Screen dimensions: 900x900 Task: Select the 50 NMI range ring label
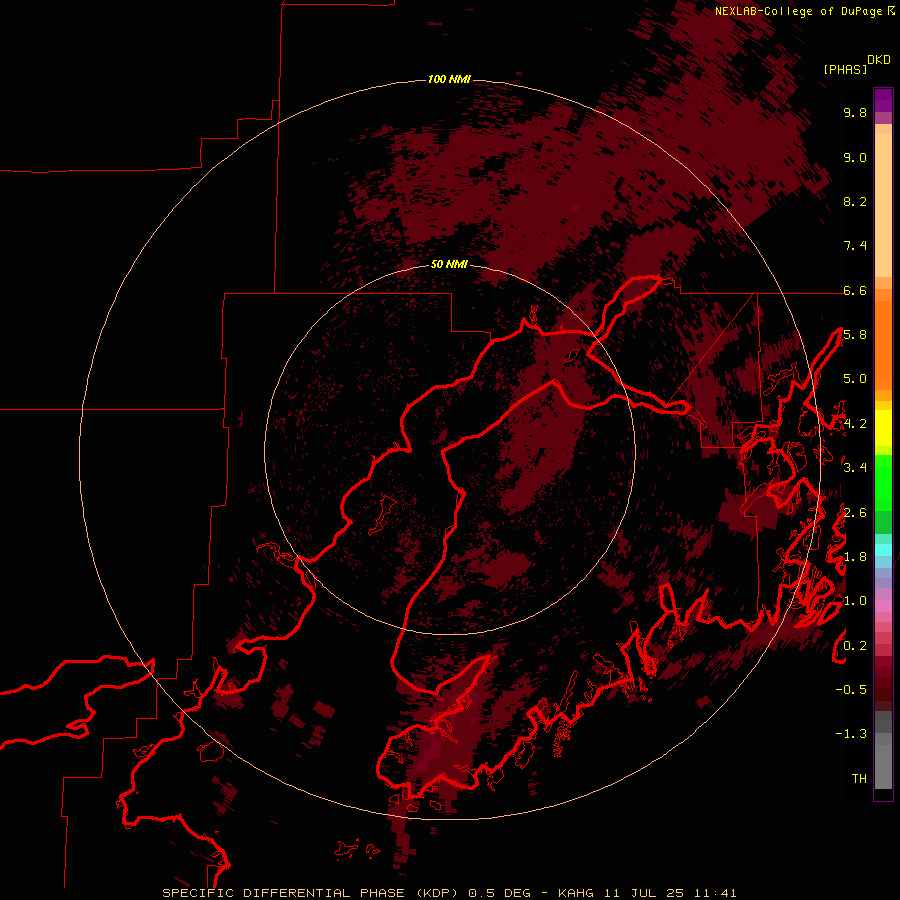pyautogui.click(x=449, y=264)
